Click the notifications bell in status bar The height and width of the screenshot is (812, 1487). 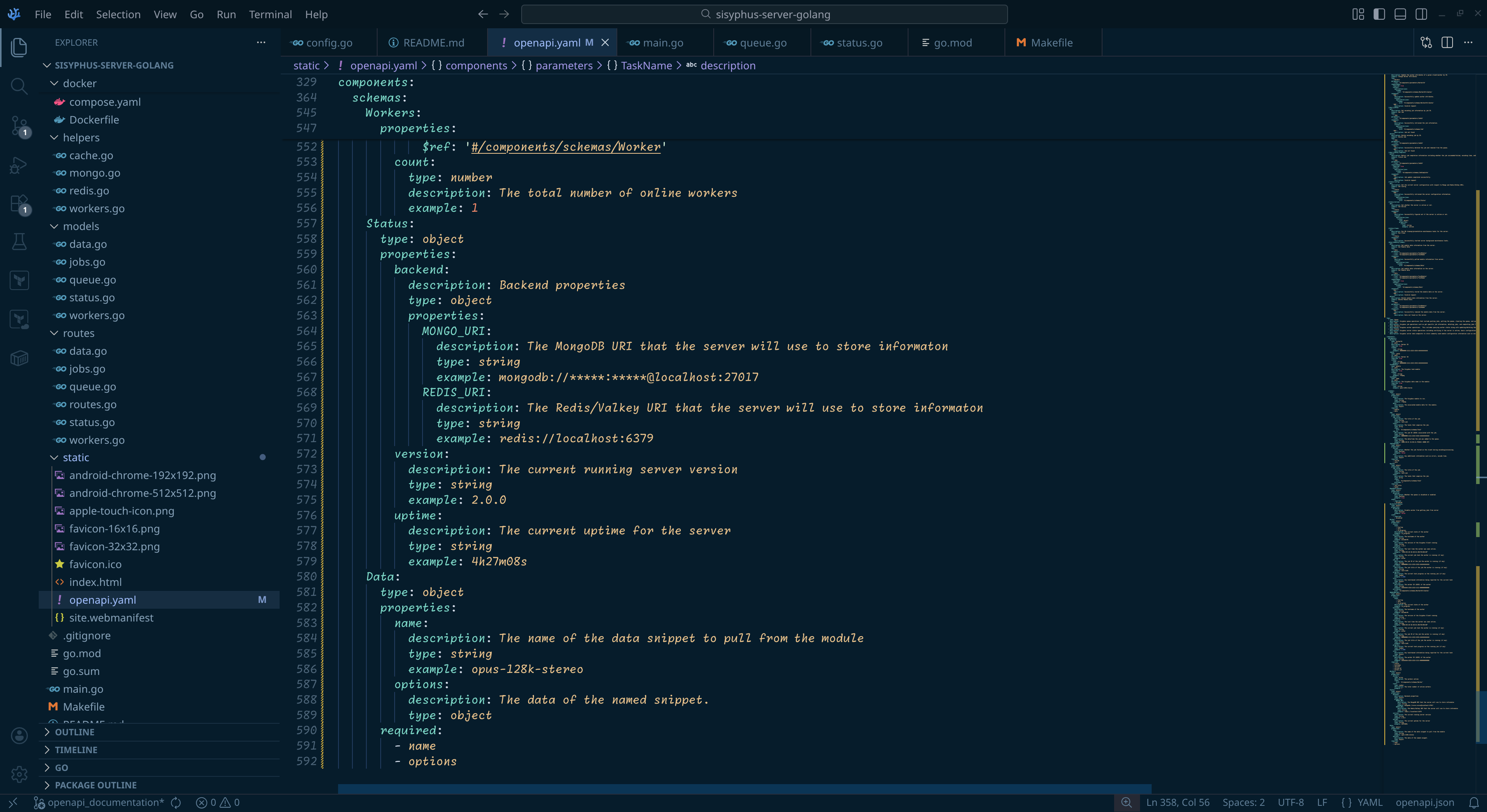pyautogui.click(x=1474, y=802)
